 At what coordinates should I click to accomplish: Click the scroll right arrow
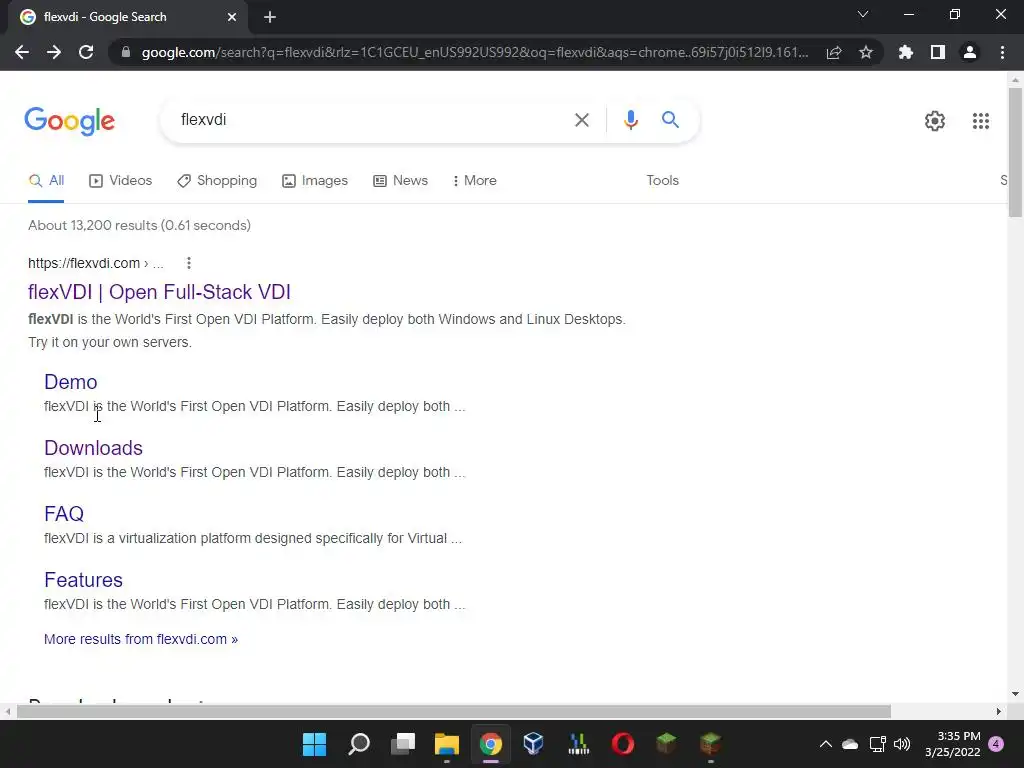[999, 711]
